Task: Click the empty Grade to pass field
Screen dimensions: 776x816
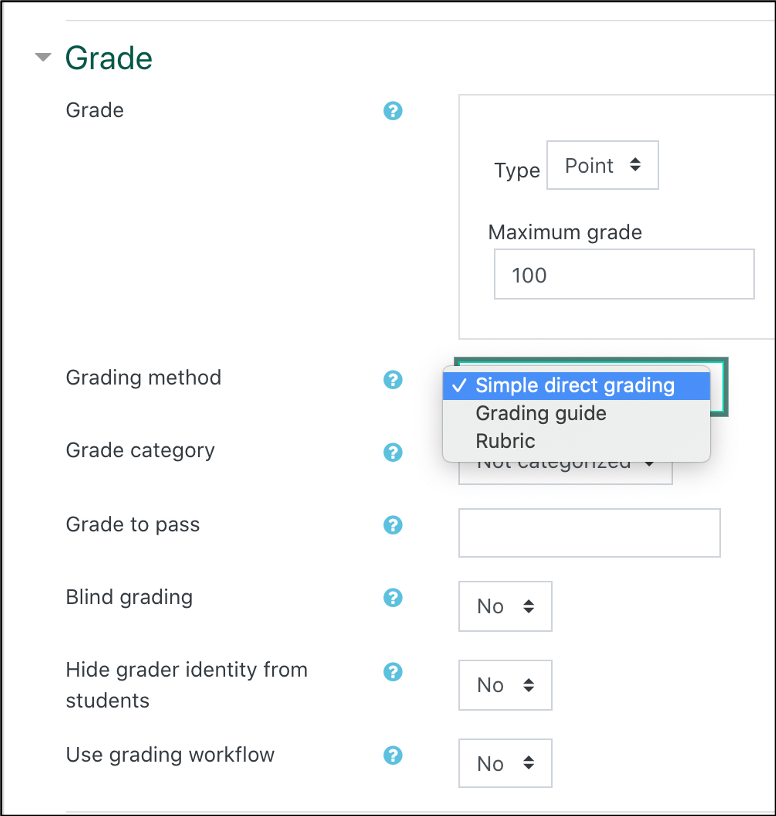Action: (x=589, y=533)
